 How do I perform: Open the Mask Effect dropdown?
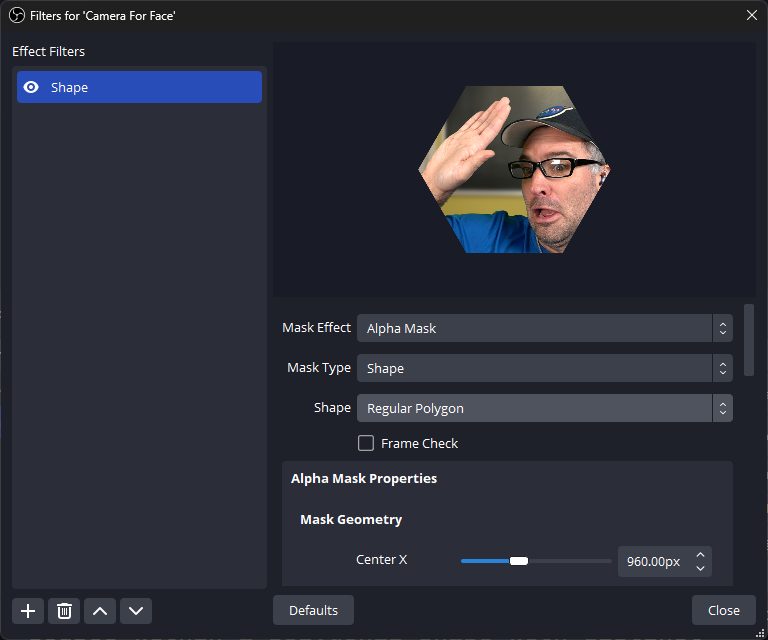pos(544,328)
